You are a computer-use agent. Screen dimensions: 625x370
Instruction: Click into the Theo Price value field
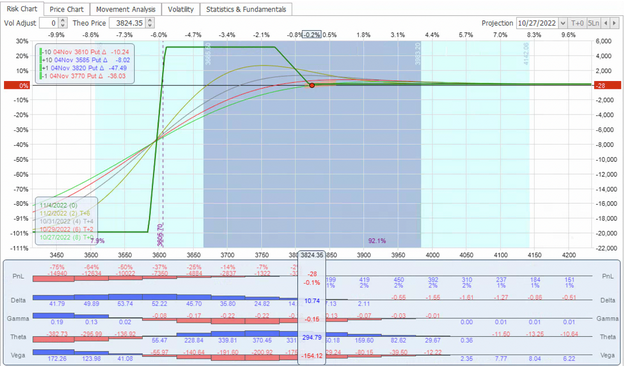tap(128, 23)
